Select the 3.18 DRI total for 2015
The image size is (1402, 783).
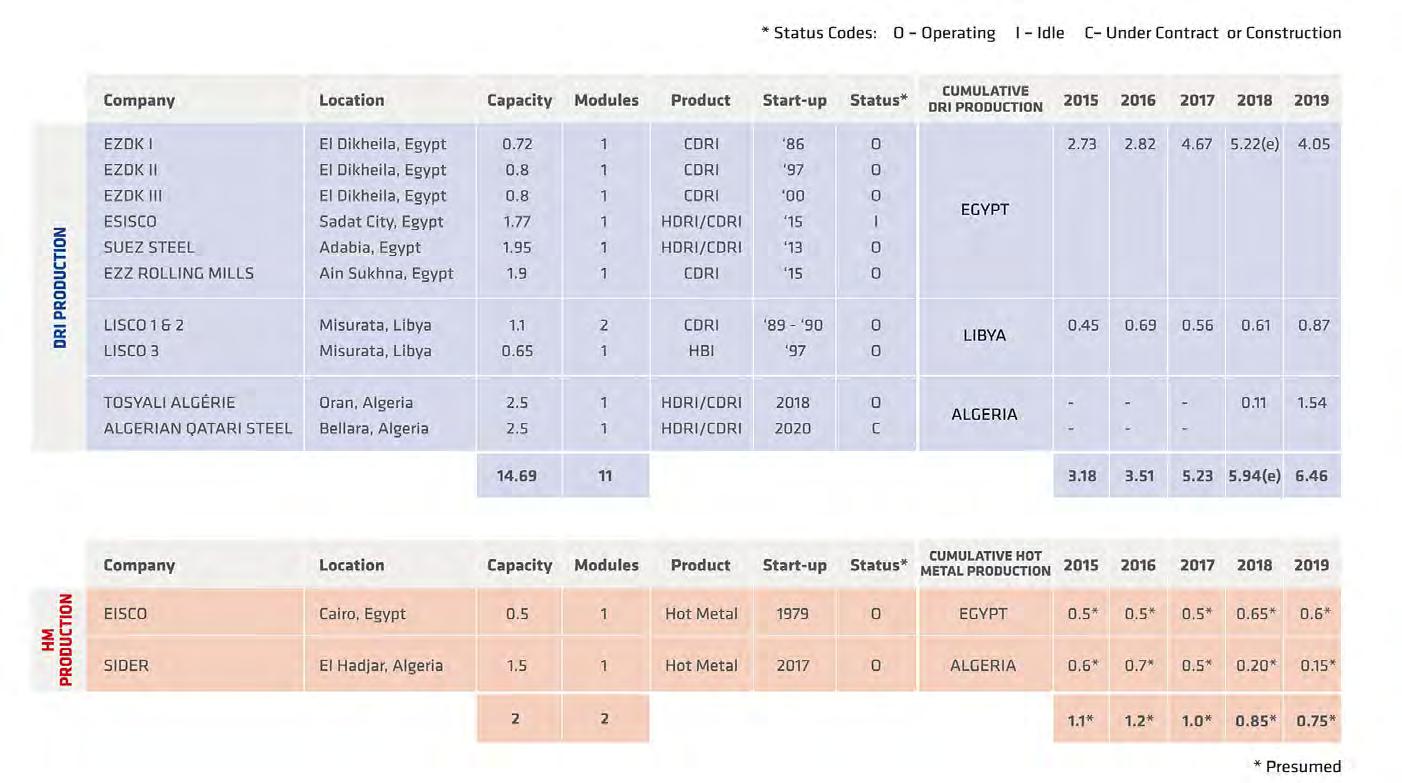click(x=1081, y=476)
